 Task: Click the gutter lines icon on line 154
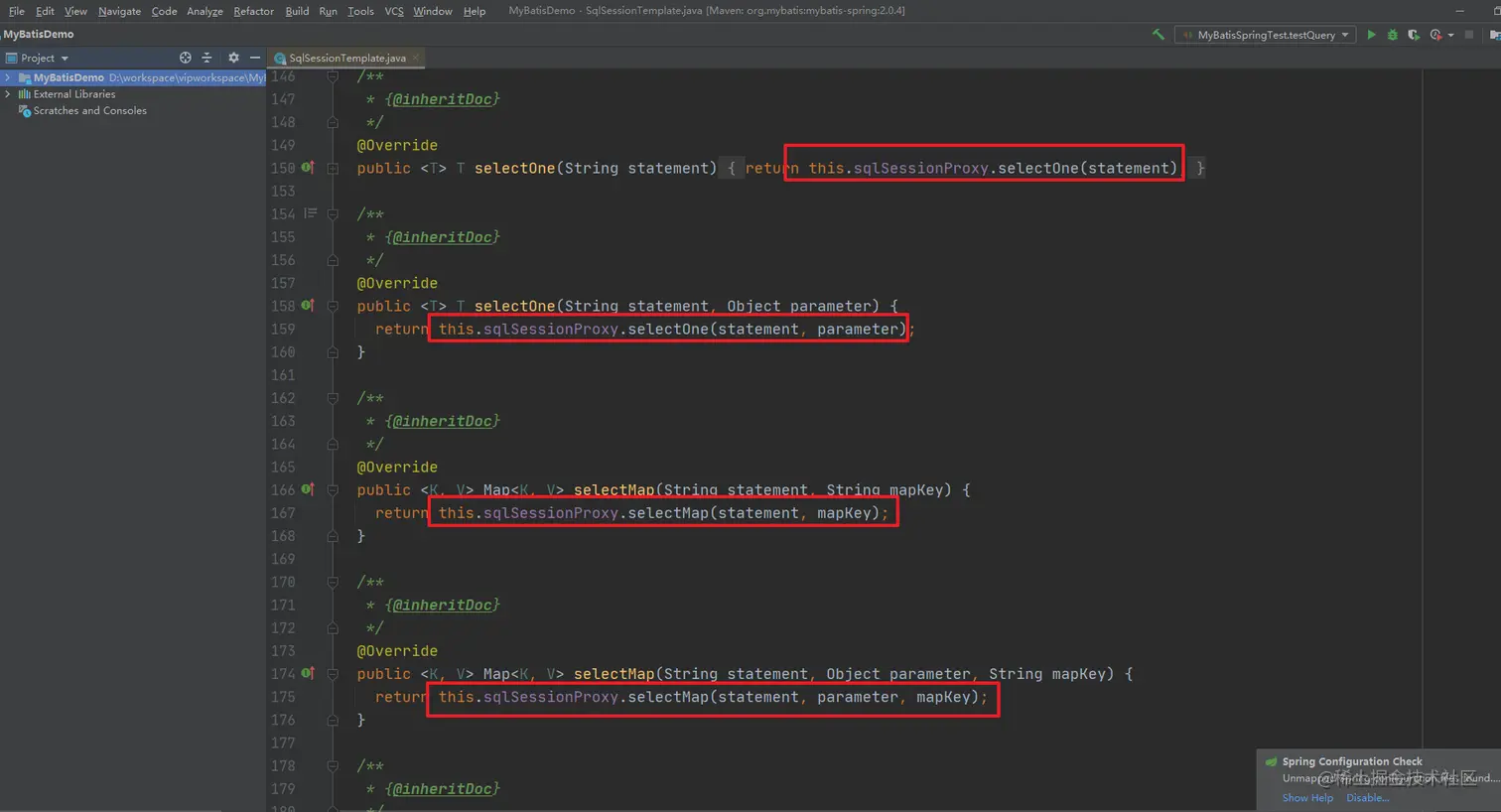[x=310, y=213]
